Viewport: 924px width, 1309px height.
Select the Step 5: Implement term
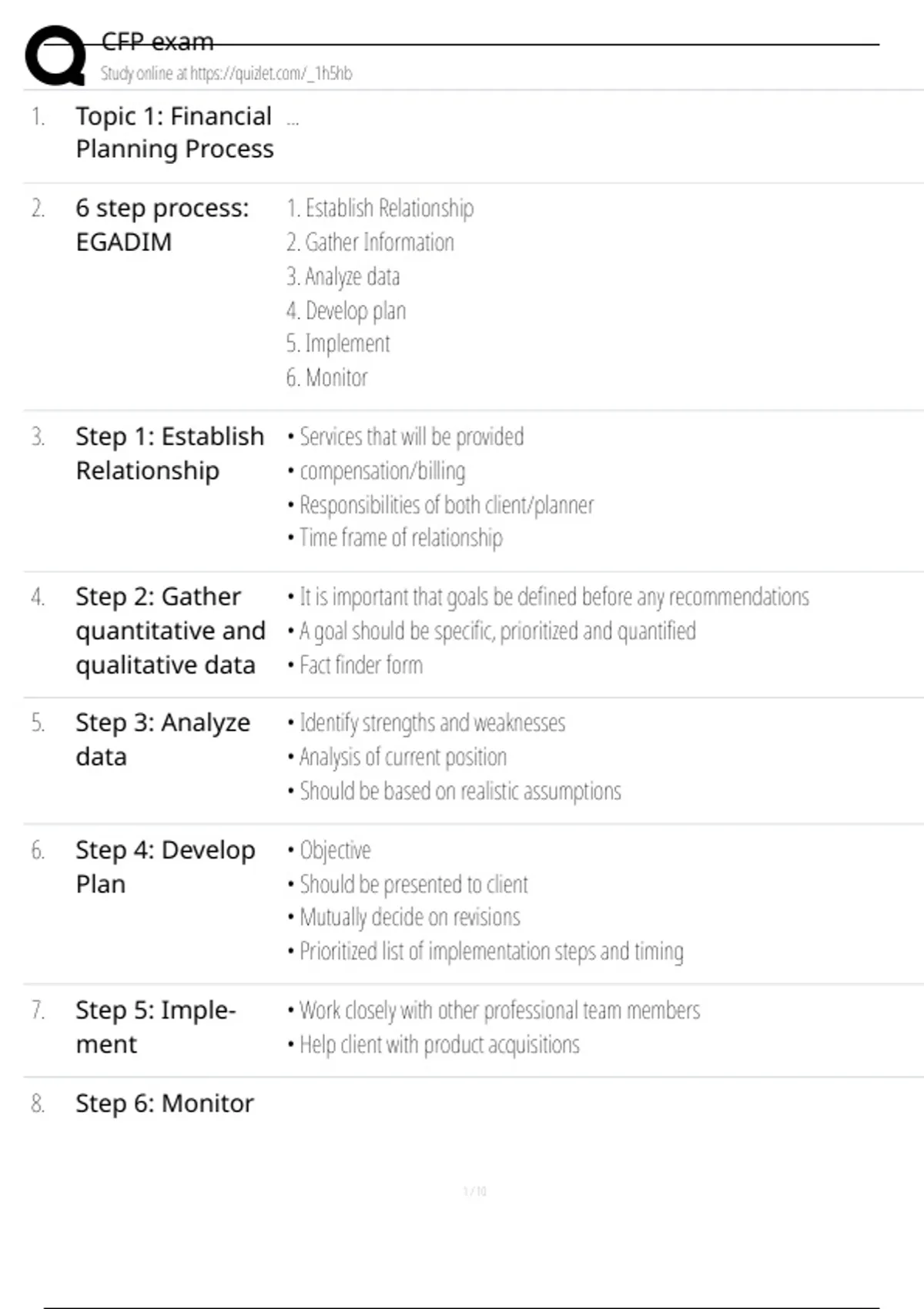156,1026
